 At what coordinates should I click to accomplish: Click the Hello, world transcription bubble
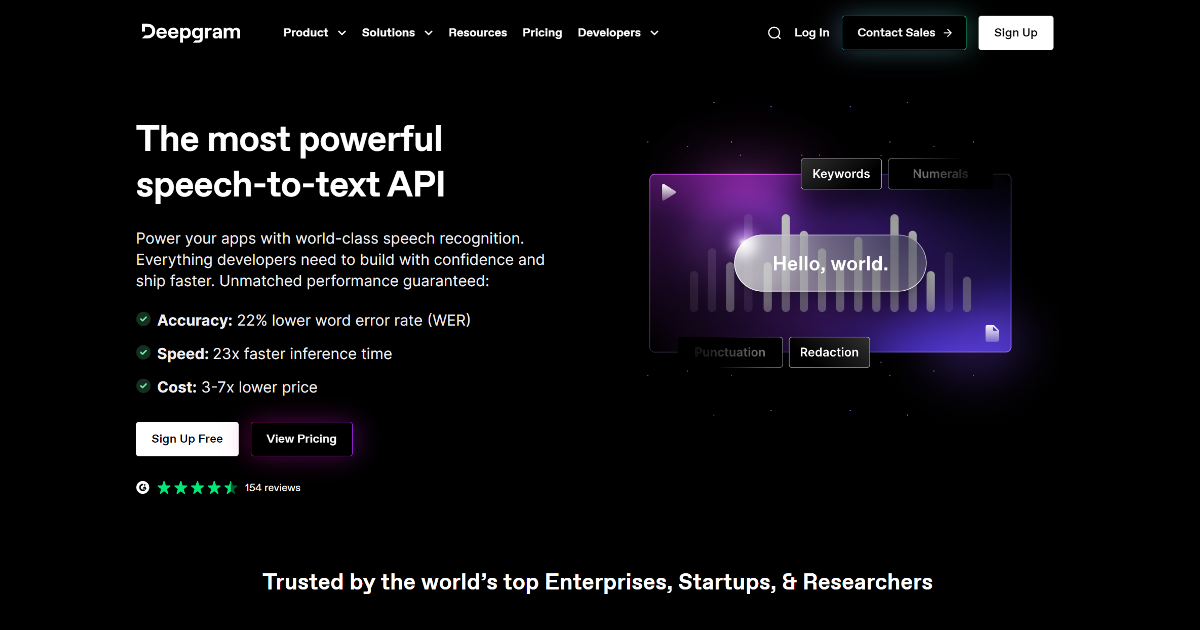coord(829,263)
